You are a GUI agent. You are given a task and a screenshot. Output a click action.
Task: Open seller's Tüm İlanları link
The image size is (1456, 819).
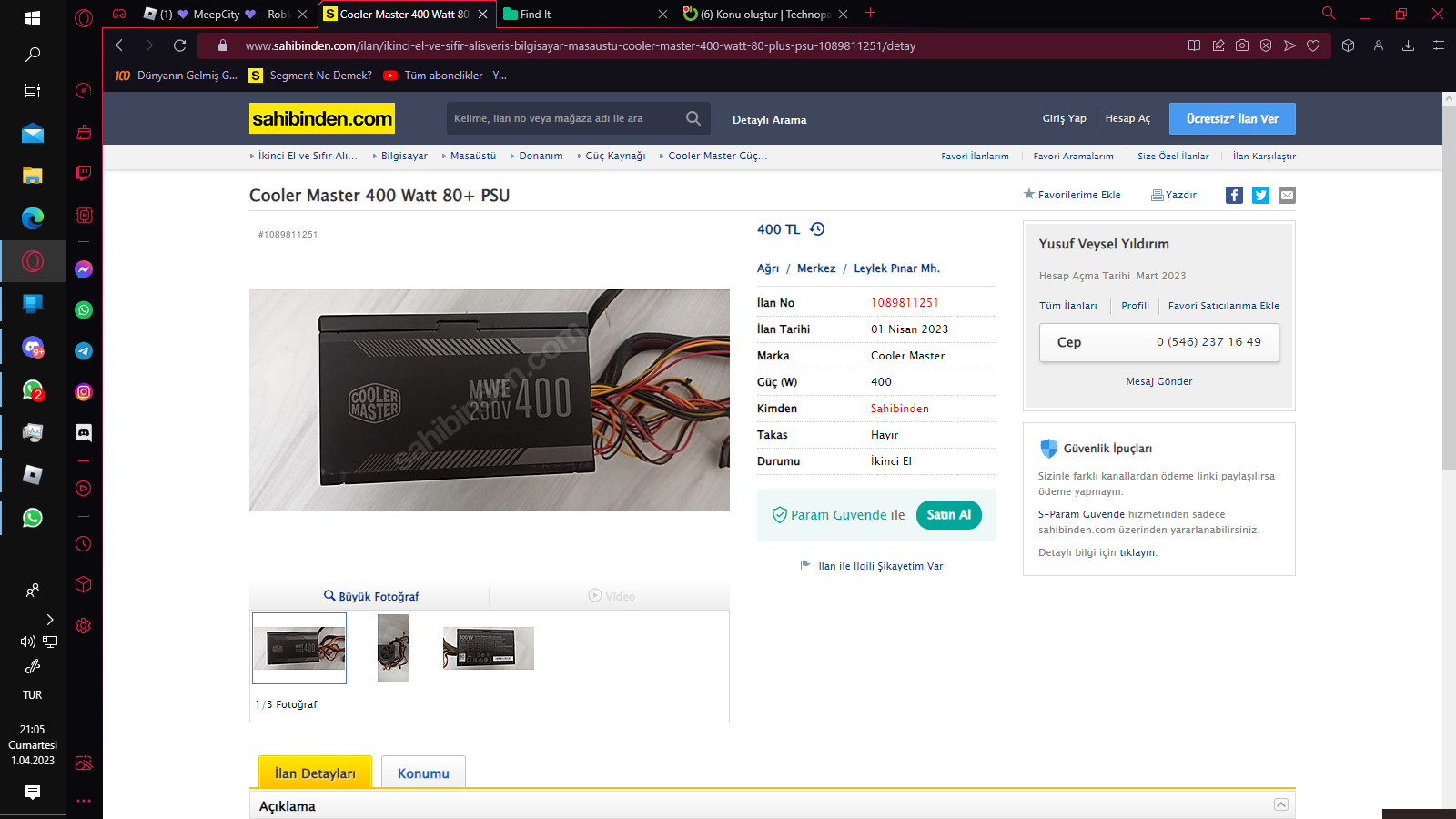tap(1068, 306)
